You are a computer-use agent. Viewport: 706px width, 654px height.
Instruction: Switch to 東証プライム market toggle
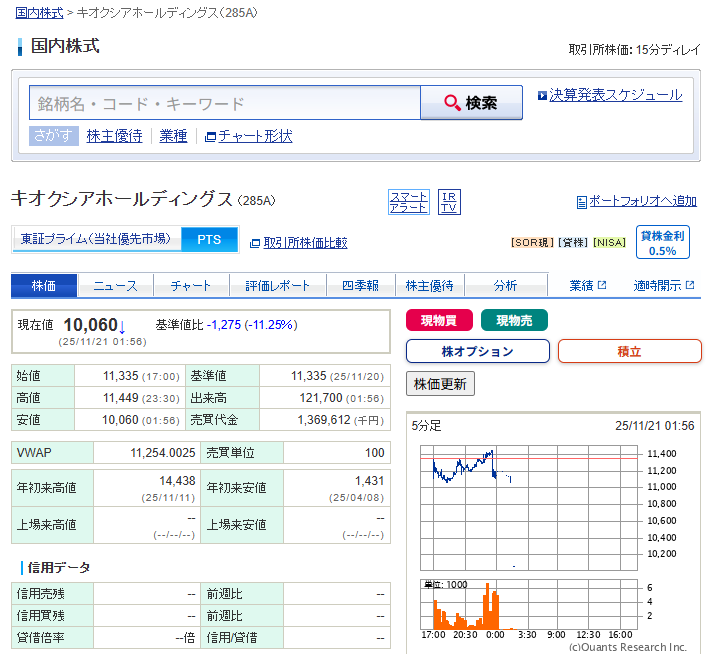coord(96,239)
